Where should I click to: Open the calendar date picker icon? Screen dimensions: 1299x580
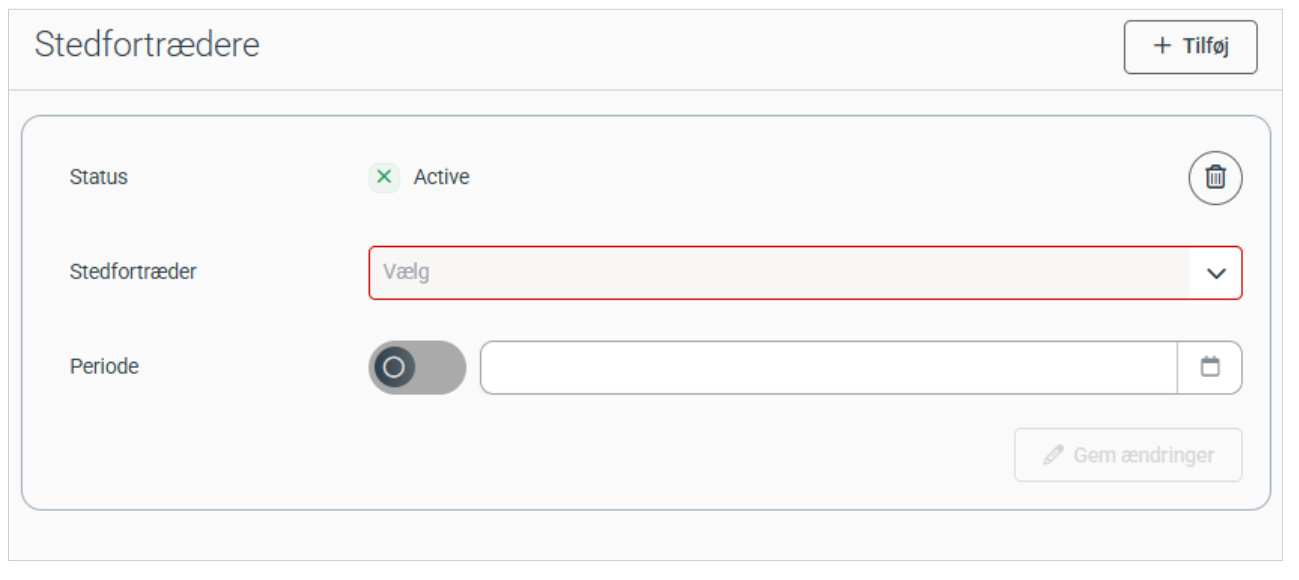(1210, 367)
